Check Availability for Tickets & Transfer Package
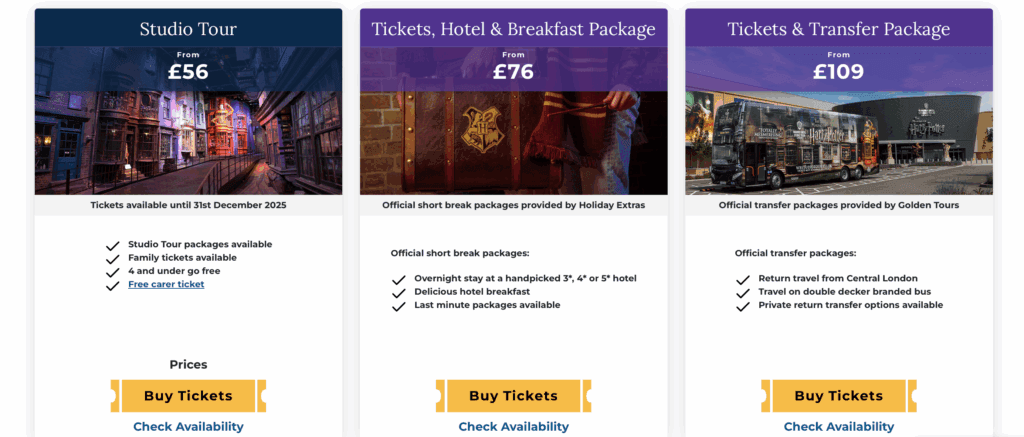 [x=838, y=427]
